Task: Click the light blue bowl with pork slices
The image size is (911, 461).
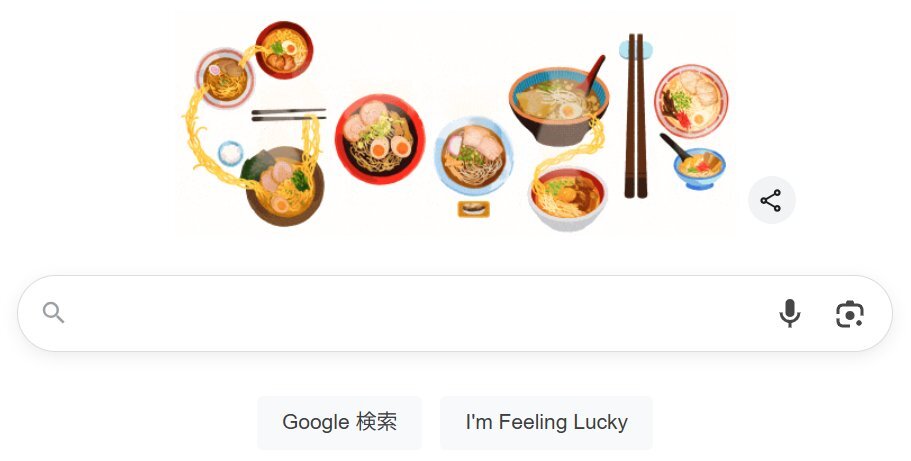Action: point(474,156)
